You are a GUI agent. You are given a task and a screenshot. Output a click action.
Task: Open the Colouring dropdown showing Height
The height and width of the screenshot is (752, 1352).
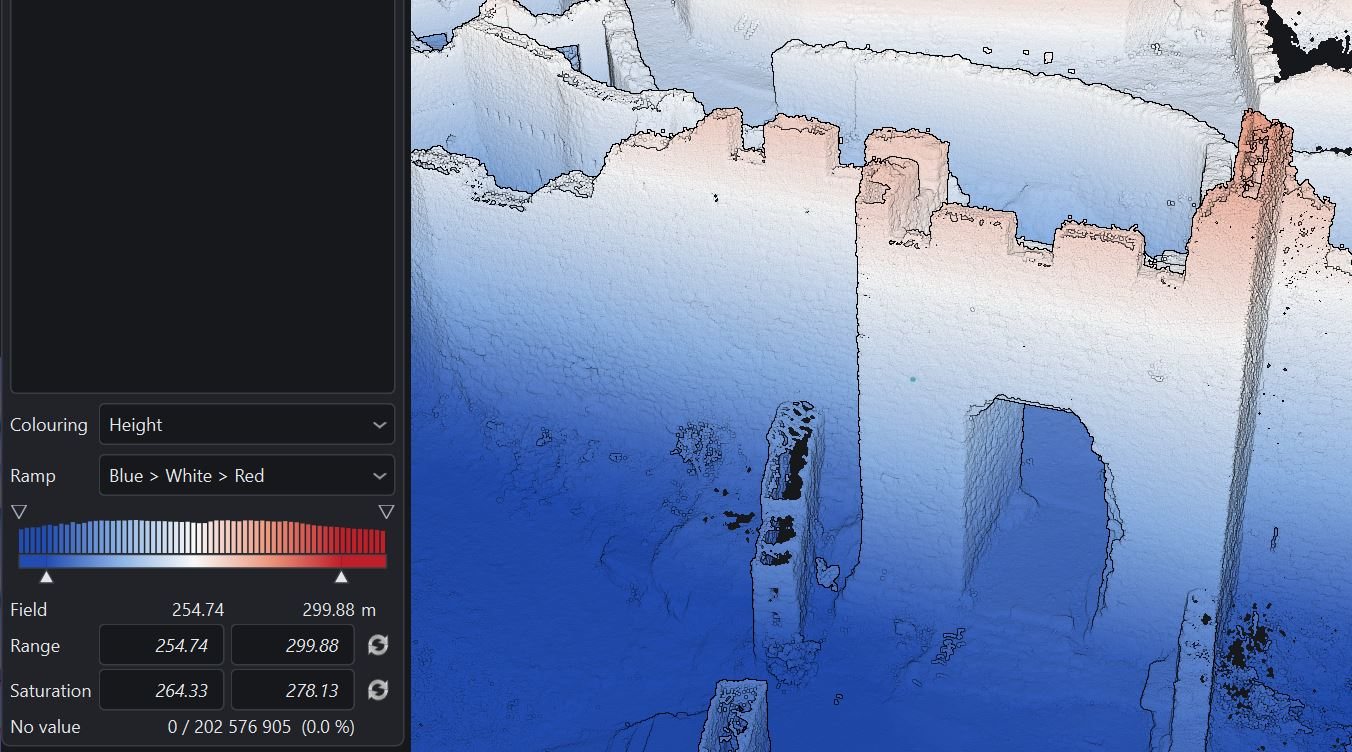point(247,424)
